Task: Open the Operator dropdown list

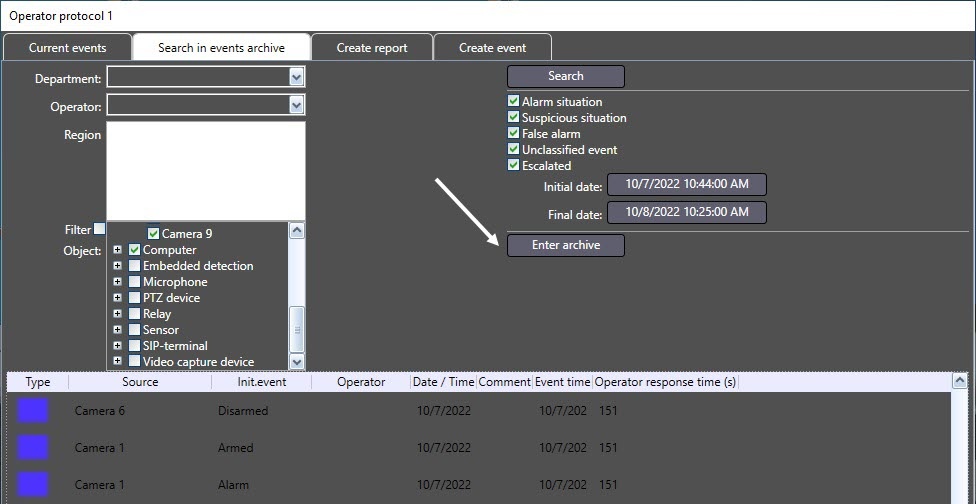Action: [296, 105]
